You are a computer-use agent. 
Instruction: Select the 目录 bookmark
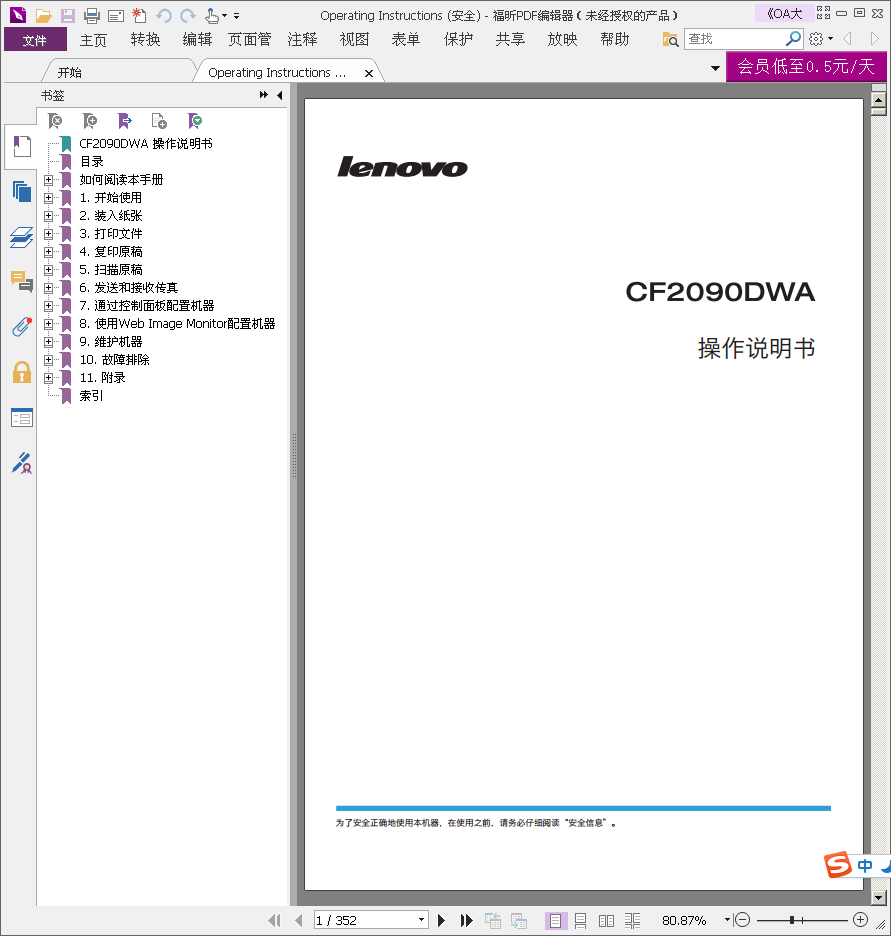(x=91, y=162)
